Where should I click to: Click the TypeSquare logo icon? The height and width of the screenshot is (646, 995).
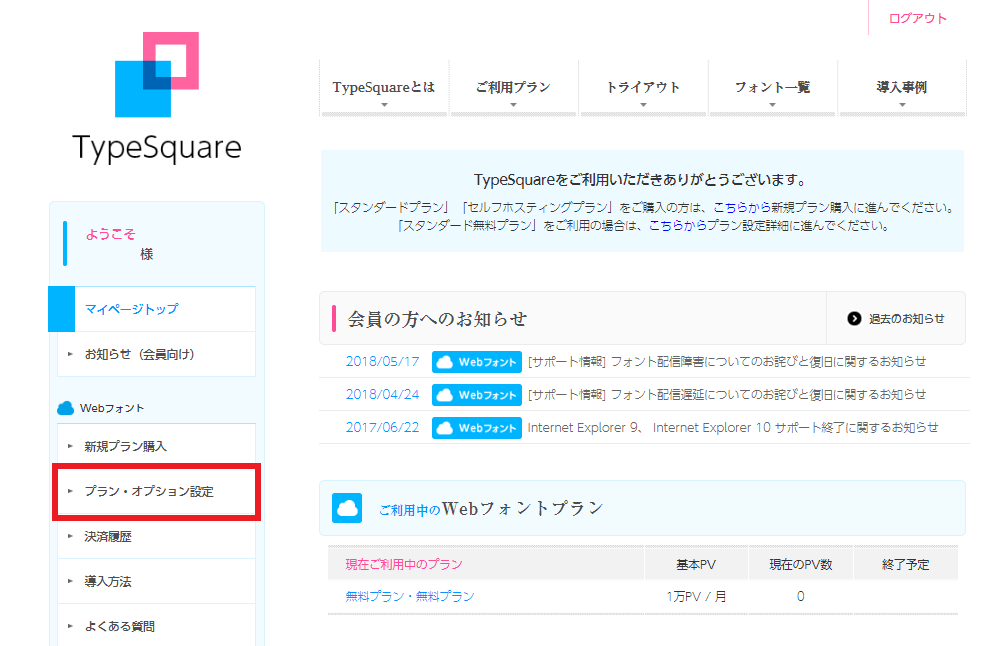tap(157, 74)
